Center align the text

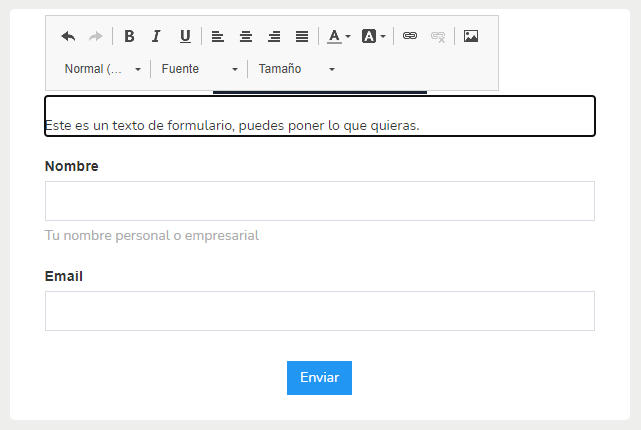pyautogui.click(x=246, y=36)
